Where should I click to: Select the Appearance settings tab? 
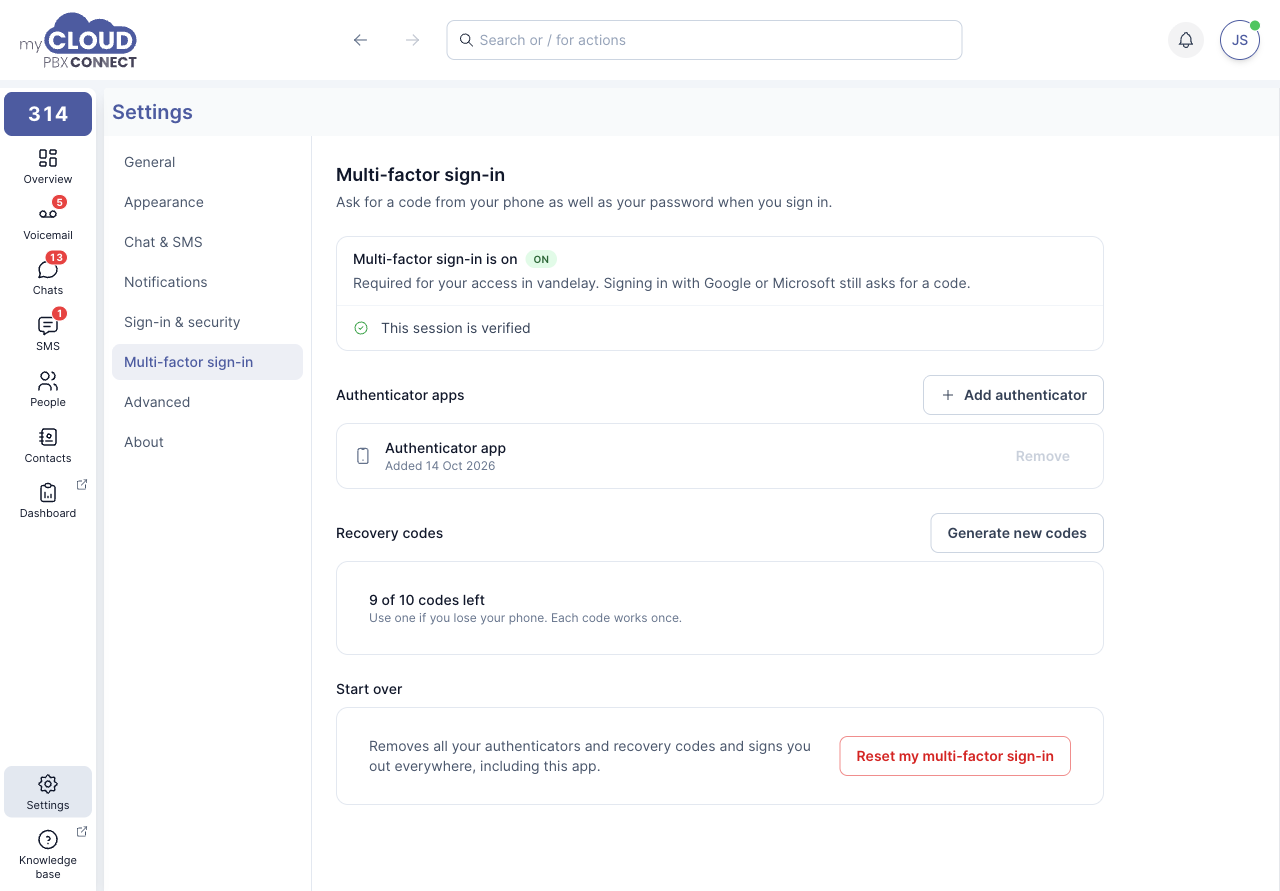coord(207,202)
